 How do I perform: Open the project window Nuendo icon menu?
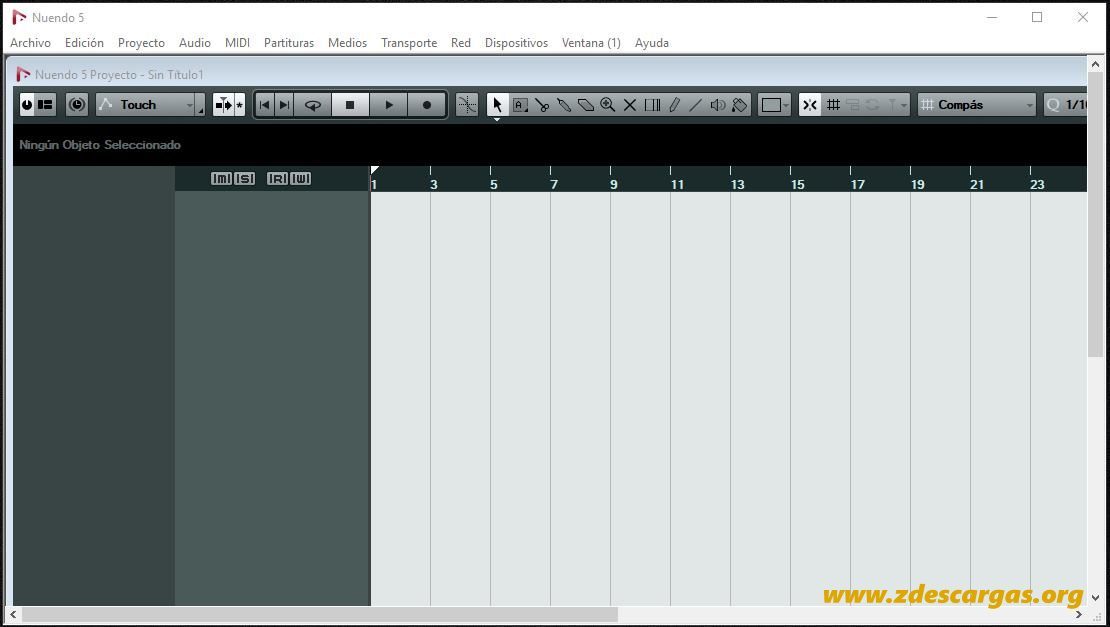click(x=23, y=74)
